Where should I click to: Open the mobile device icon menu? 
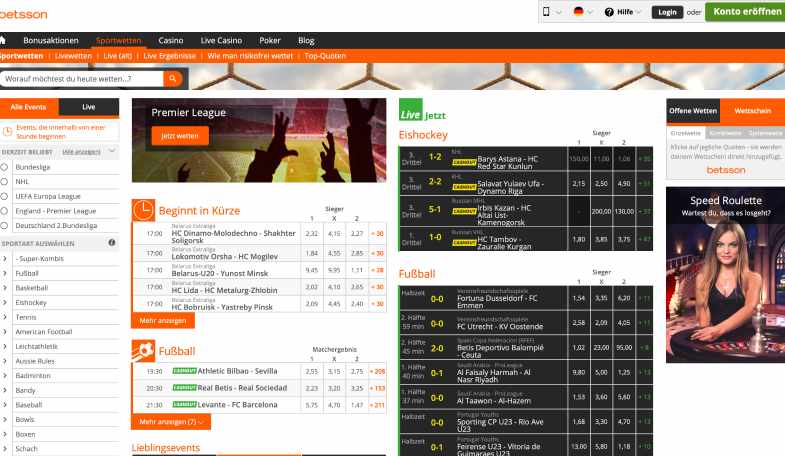point(546,12)
